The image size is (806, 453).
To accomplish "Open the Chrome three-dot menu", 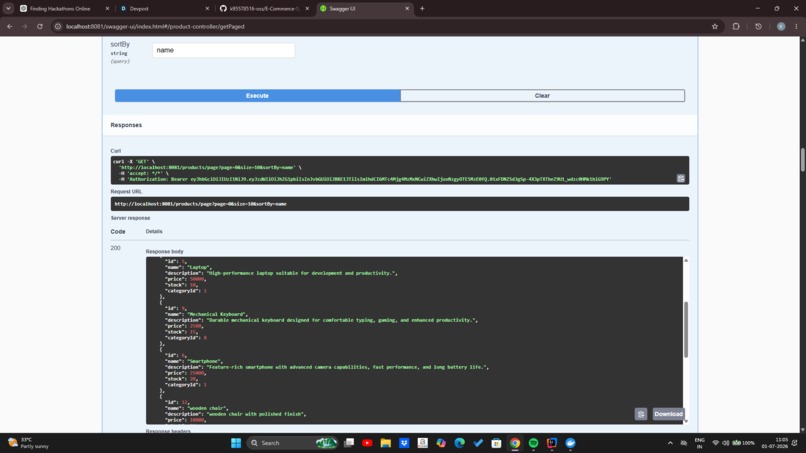I will [796, 27].
